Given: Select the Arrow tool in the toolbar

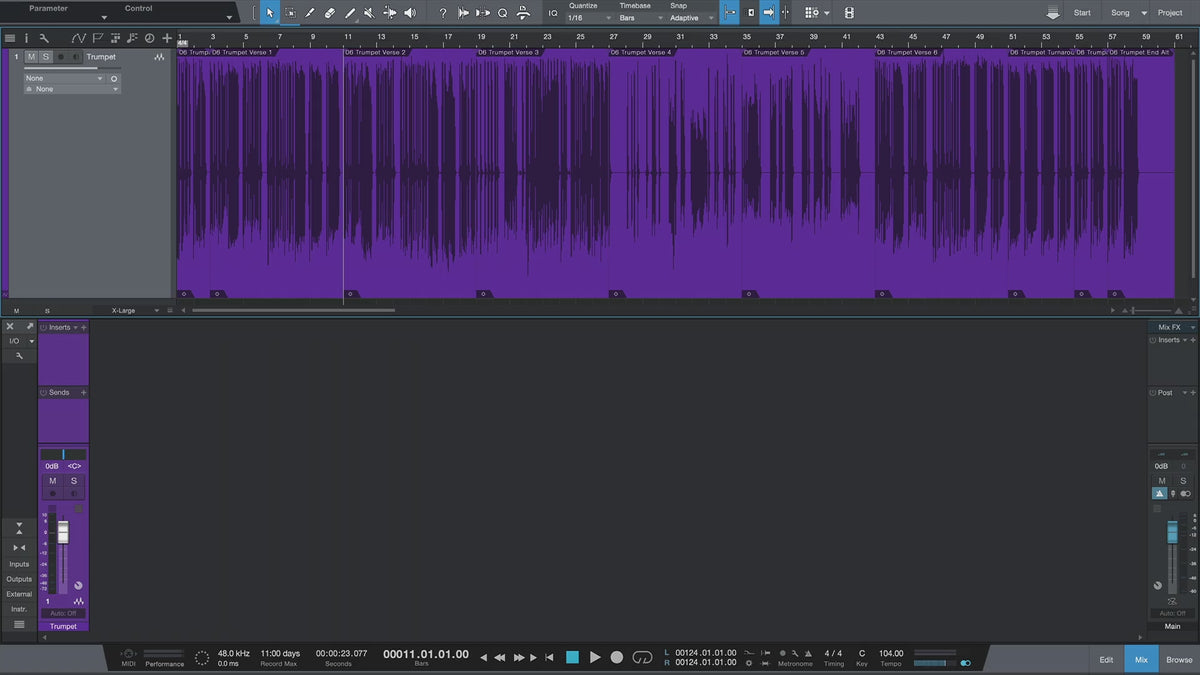Looking at the screenshot, I should pos(269,13).
